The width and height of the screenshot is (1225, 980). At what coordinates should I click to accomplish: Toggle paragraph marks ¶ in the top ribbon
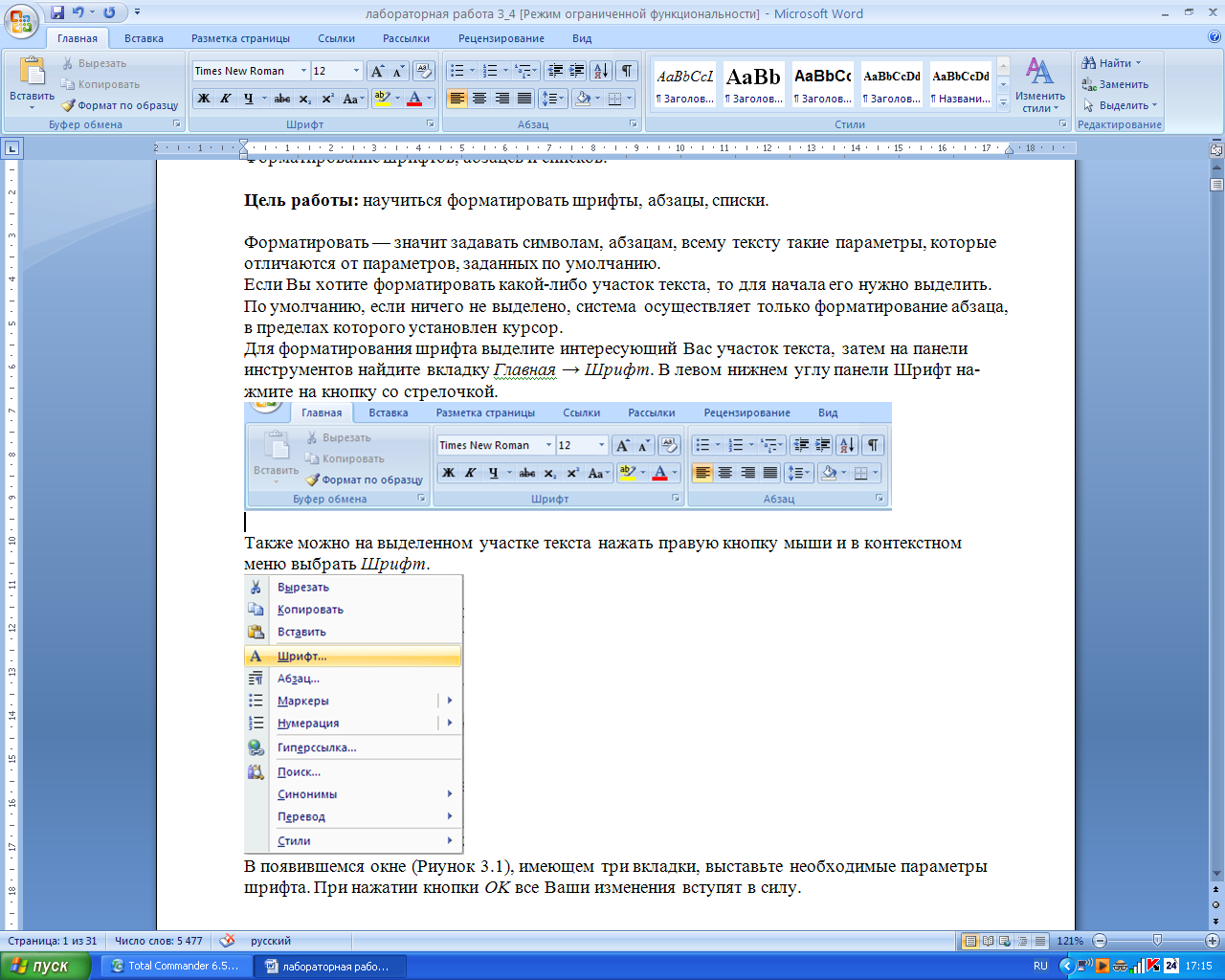(627, 71)
